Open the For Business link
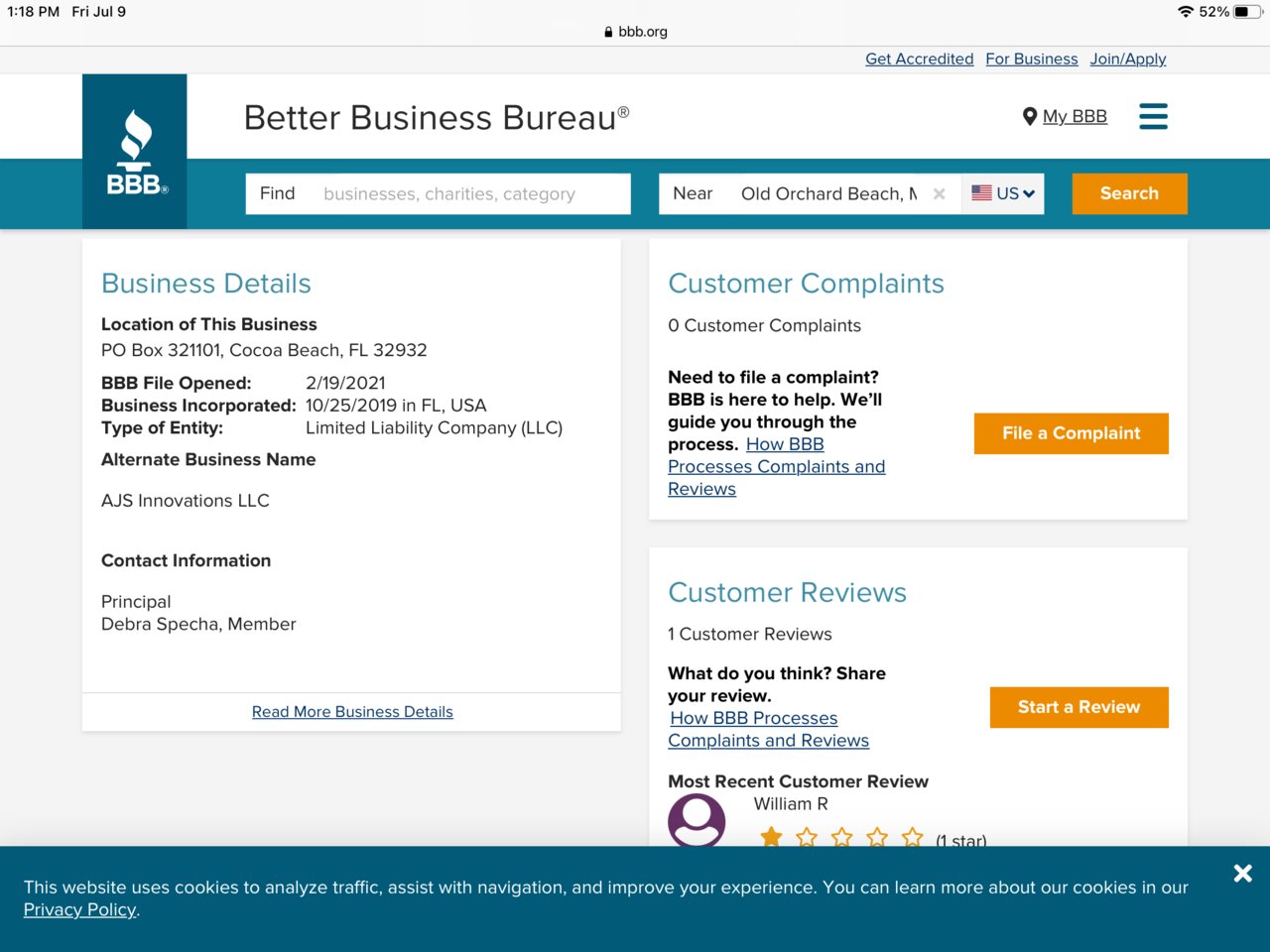The width and height of the screenshot is (1270, 952). 1032,59
